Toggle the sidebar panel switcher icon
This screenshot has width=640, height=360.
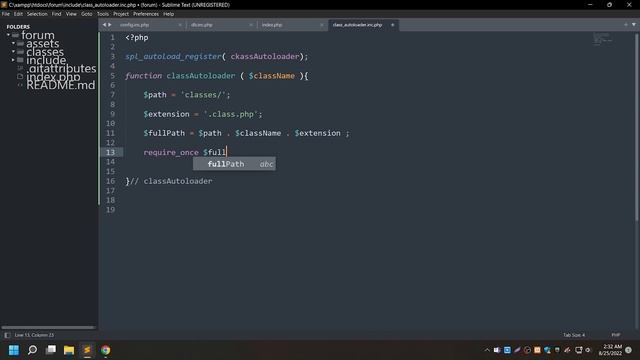click(7, 335)
